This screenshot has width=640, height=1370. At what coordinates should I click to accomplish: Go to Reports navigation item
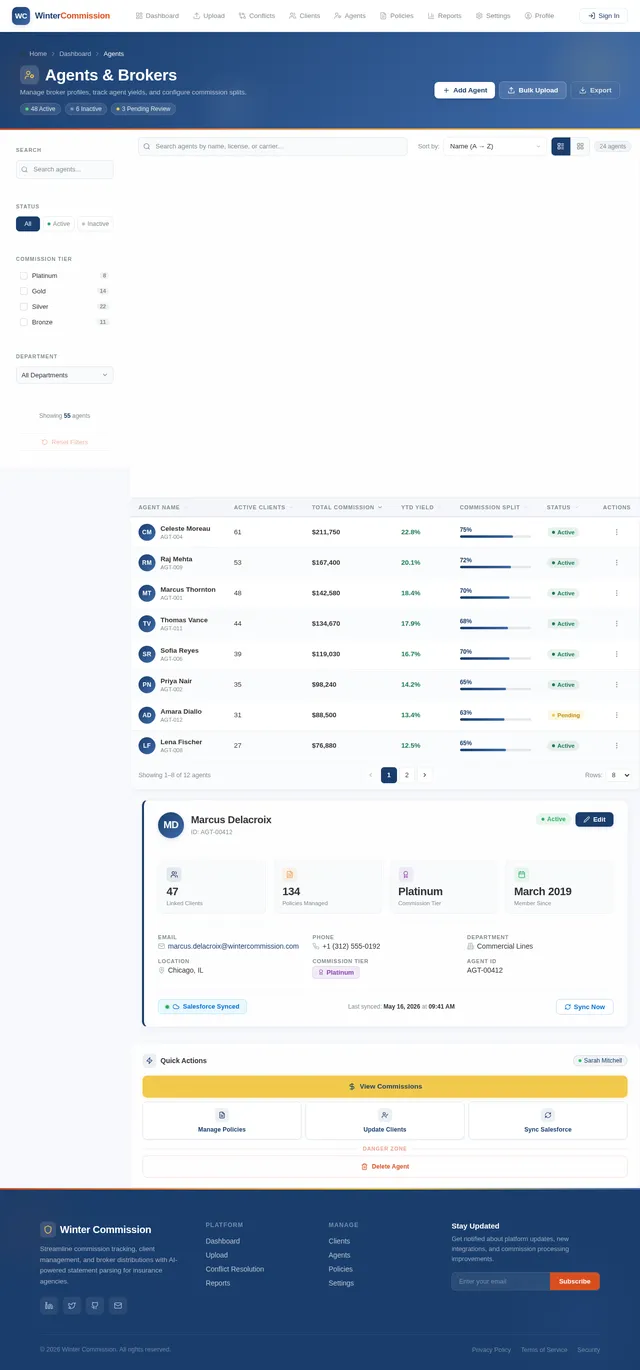click(444, 16)
